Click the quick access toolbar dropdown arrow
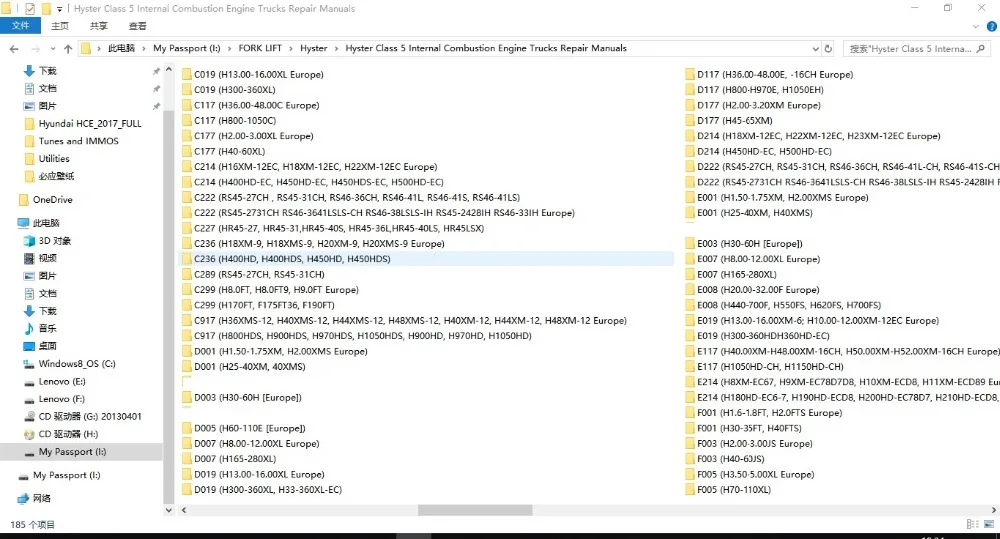The image size is (1000, 539). point(59,9)
